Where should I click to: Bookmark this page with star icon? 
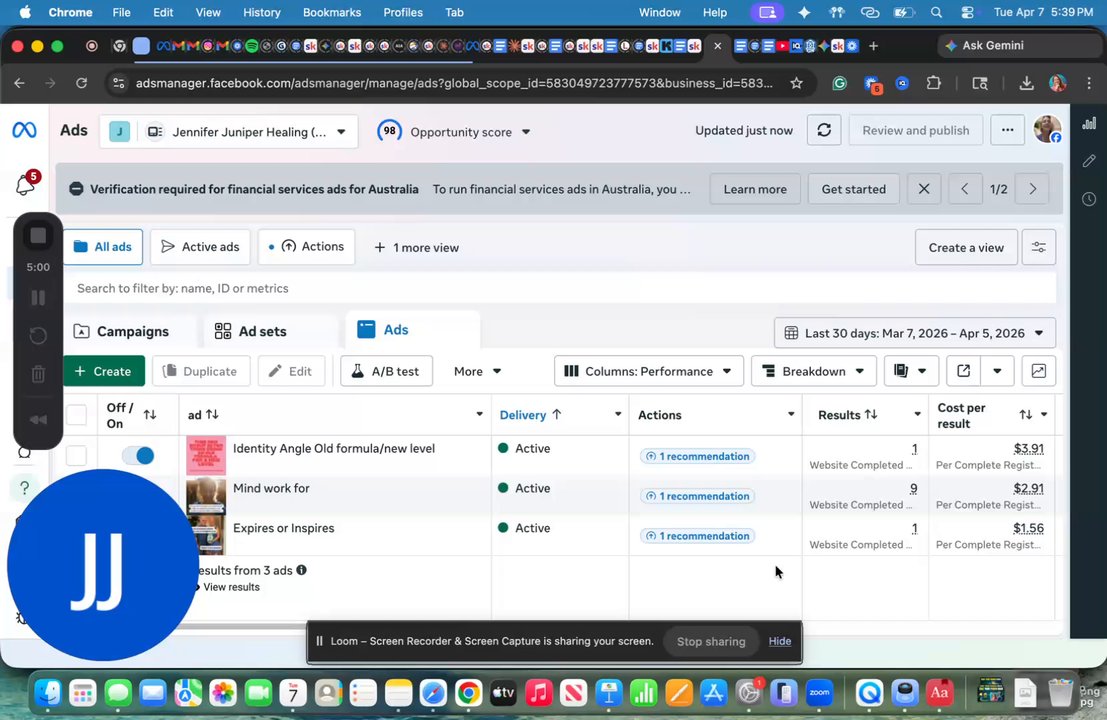(796, 83)
